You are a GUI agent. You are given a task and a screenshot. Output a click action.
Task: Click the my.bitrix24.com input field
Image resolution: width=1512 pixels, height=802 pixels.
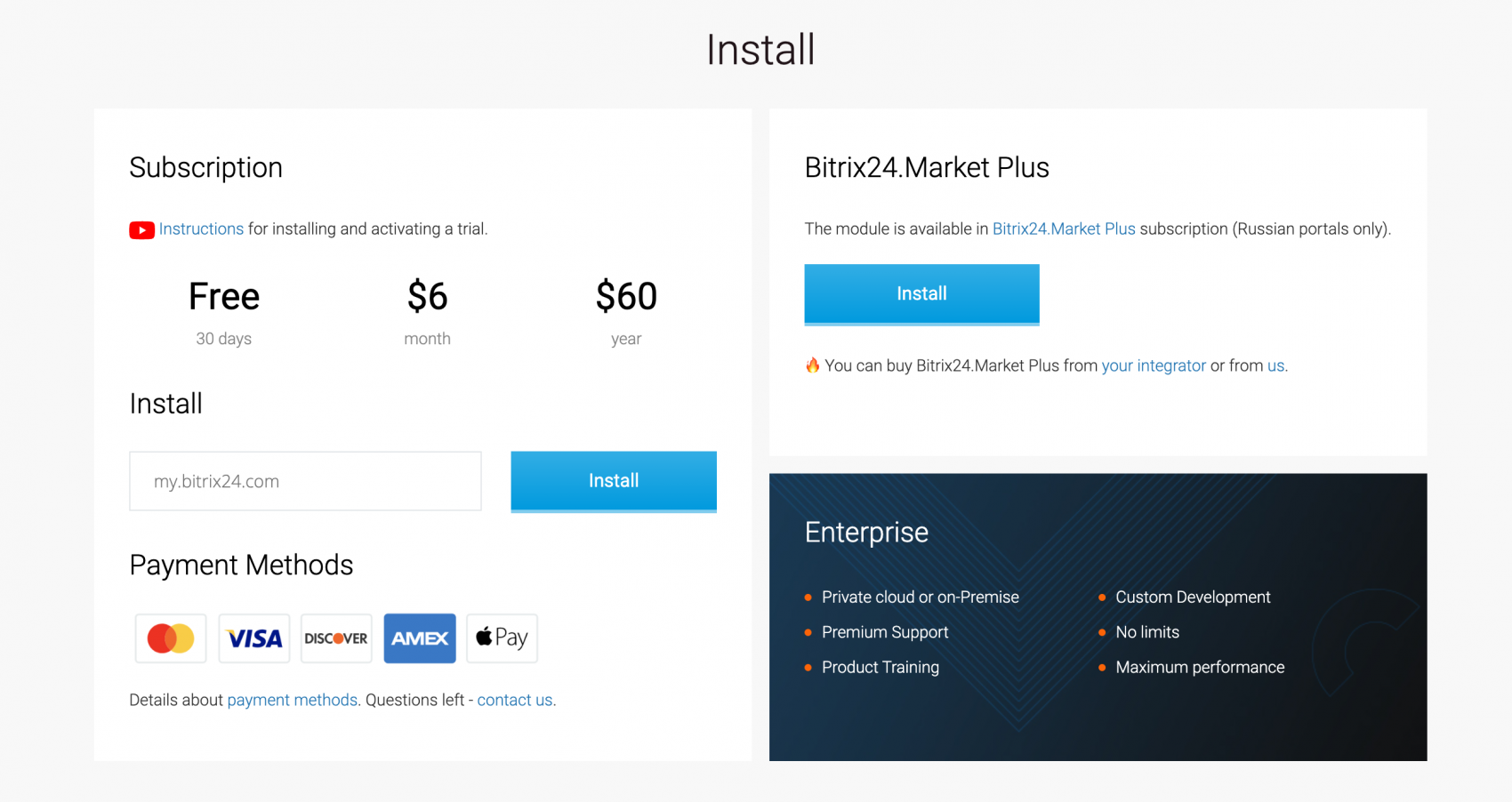click(305, 481)
